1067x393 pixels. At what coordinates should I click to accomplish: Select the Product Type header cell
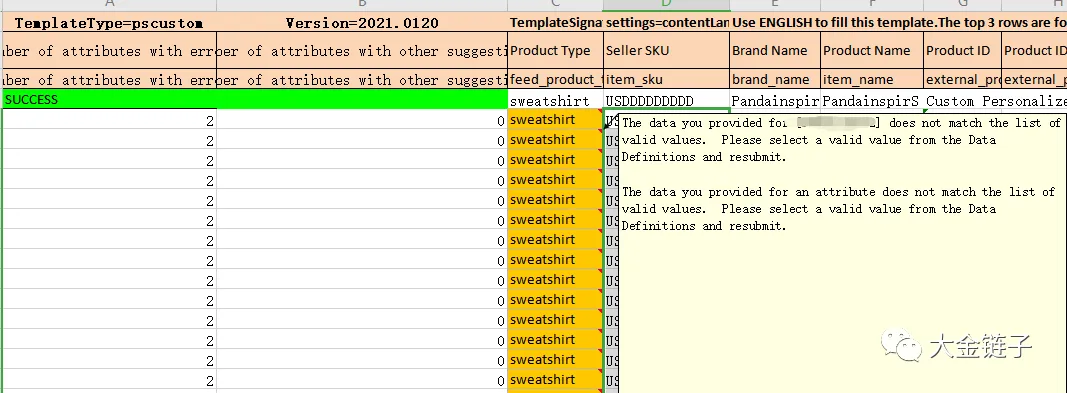click(555, 50)
